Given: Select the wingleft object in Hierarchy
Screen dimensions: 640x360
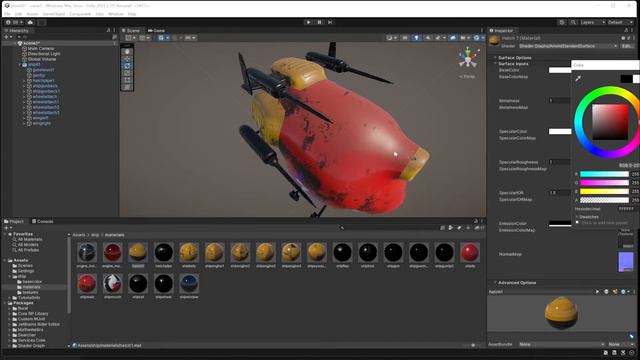Looking at the screenshot, I should pos(40,118).
